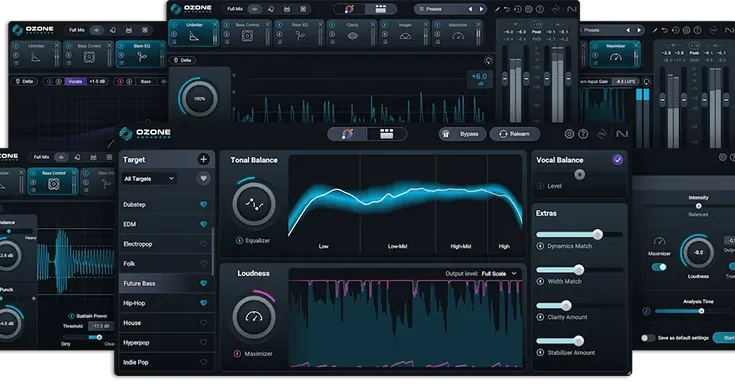Click Delta button in top-center window
This screenshot has width=735, height=384.
tap(183, 60)
